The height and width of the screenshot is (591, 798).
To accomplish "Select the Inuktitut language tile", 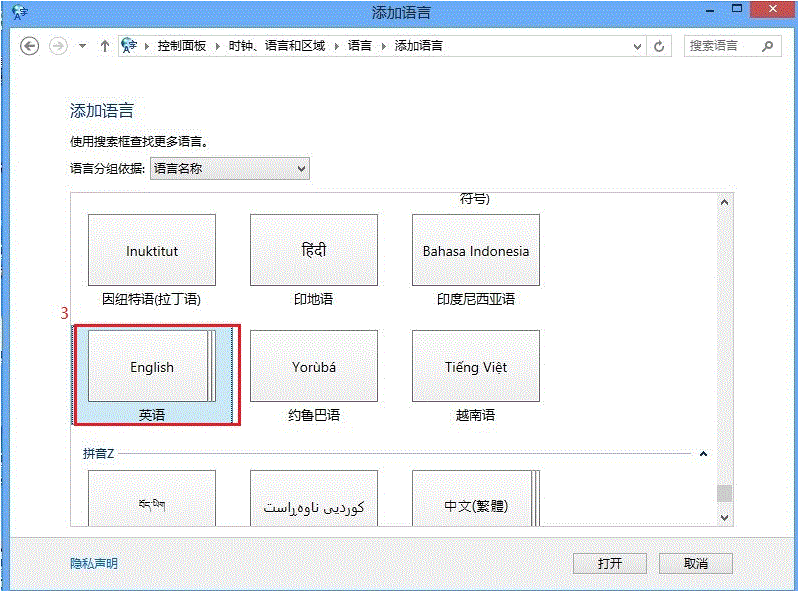I will point(152,250).
